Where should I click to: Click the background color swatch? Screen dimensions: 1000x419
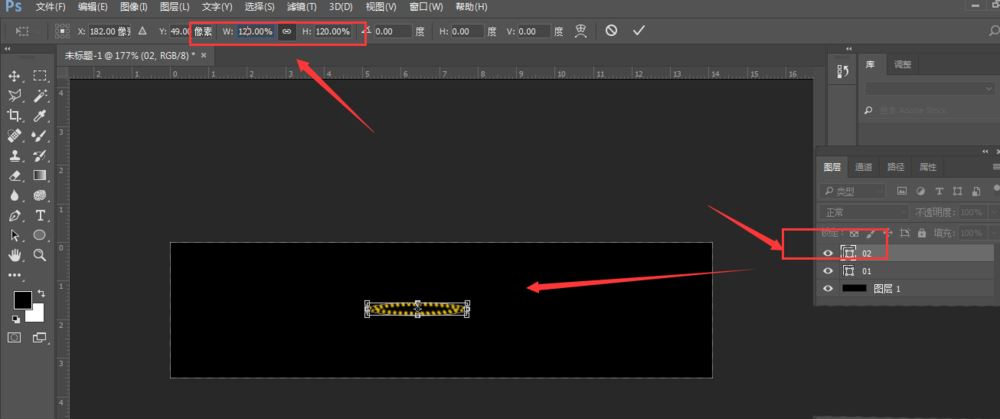click(x=37, y=315)
